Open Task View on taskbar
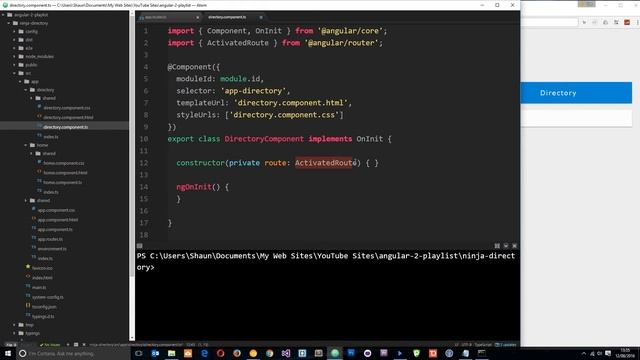Viewport: 640px width, 360px height. [x=139, y=353]
